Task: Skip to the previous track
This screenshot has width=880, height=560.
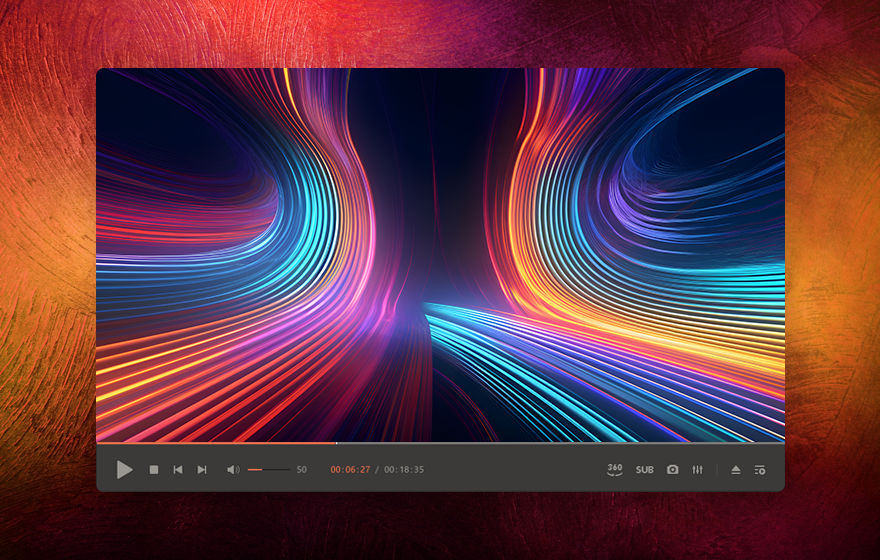Action: point(178,470)
